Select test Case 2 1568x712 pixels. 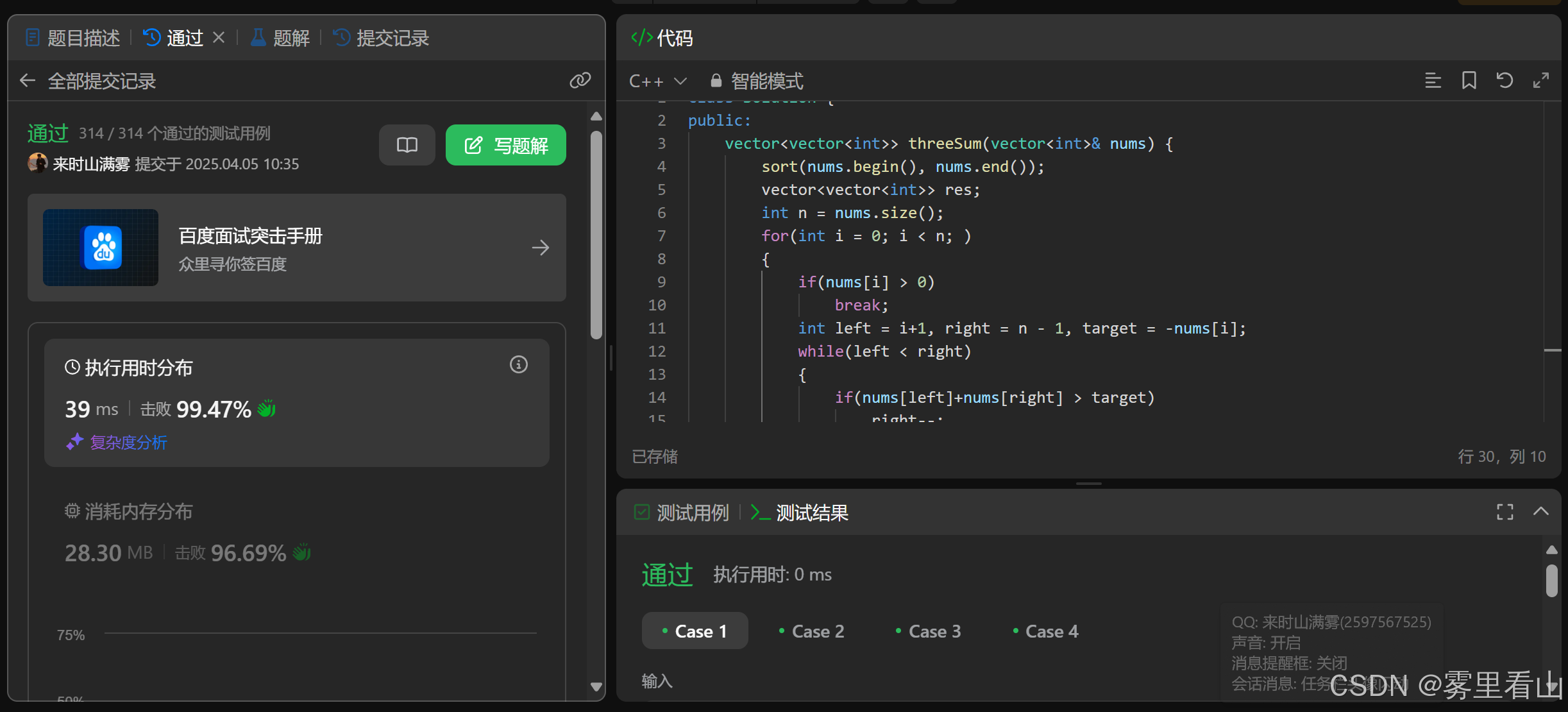pos(811,631)
